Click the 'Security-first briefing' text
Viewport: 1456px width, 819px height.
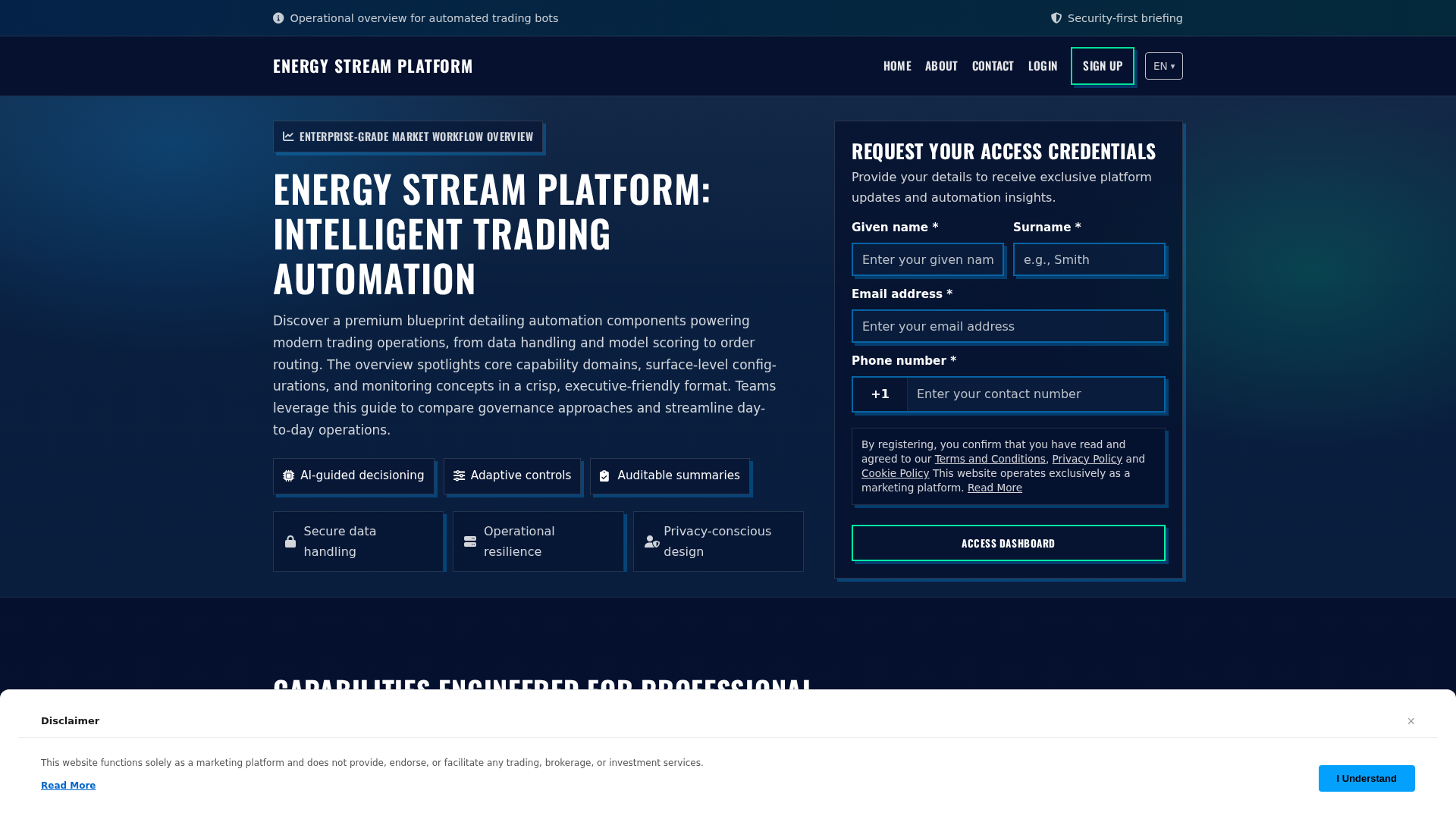pos(1125,18)
